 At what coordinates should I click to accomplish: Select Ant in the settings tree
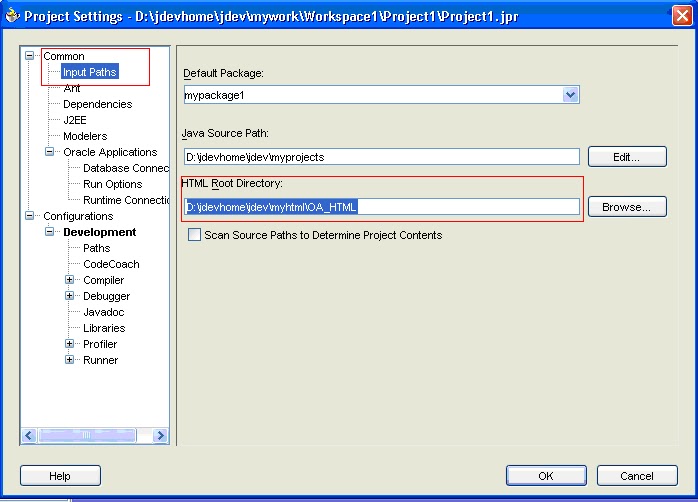(72, 88)
